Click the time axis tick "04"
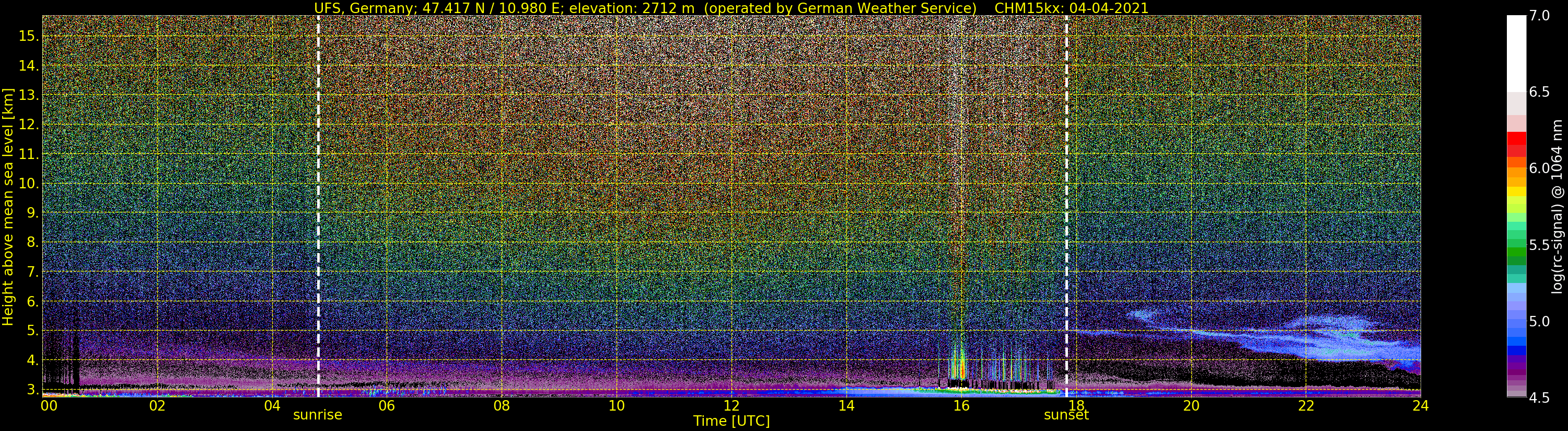 click(272, 406)
